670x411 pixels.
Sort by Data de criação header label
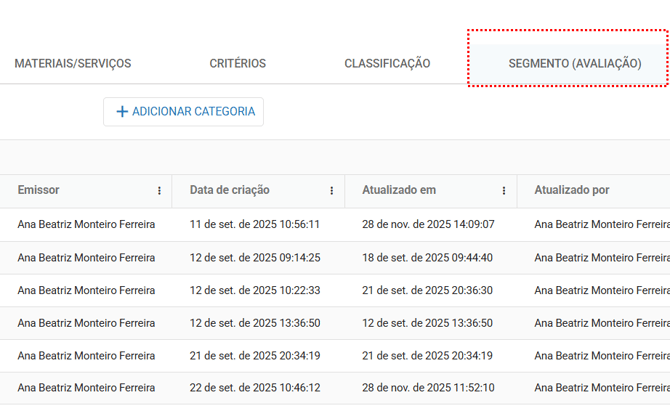(229, 190)
